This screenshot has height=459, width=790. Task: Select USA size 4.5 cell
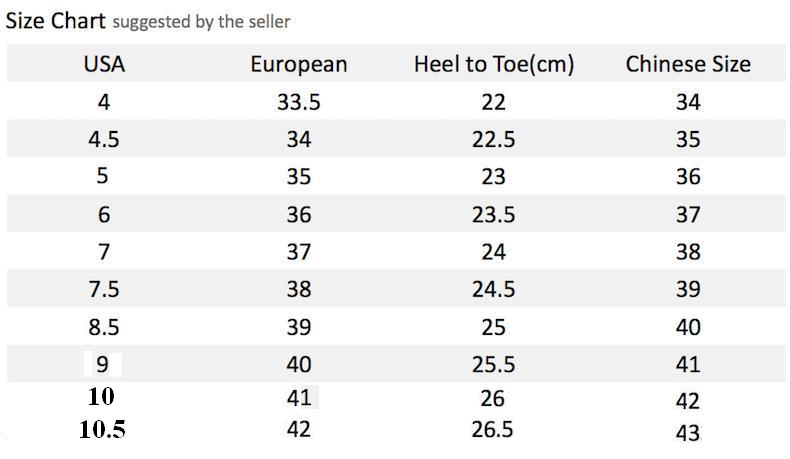(104, 139)
